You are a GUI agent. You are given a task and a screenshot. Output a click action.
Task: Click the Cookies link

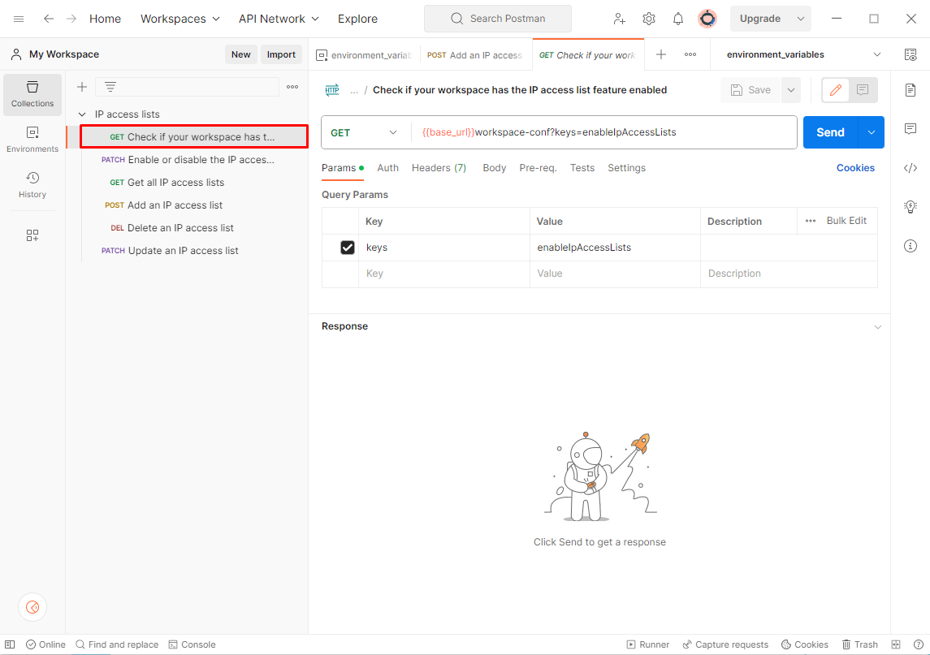[x=855, y=168]
